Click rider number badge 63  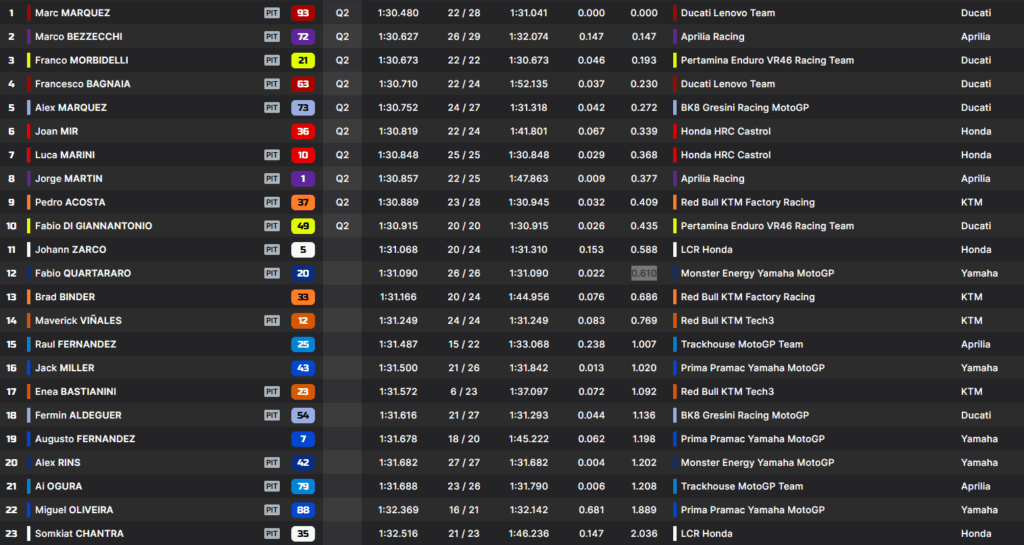(x=303, y=84)
